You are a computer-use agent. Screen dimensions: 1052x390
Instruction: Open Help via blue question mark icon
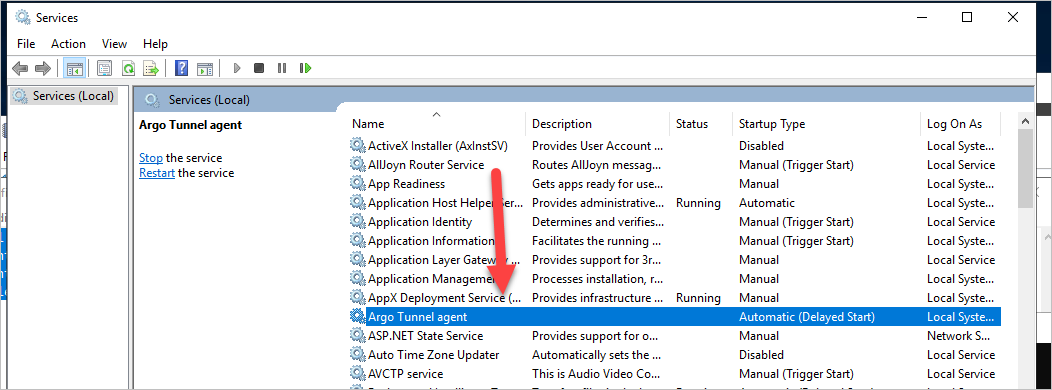point(181,68)
